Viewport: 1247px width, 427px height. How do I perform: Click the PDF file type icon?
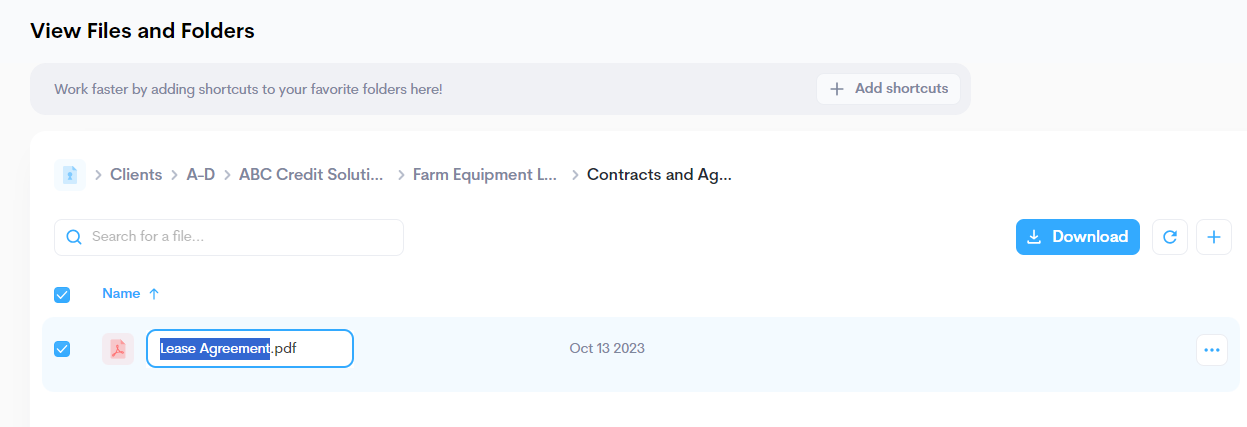pyautogui.click(x=118, y=349)
